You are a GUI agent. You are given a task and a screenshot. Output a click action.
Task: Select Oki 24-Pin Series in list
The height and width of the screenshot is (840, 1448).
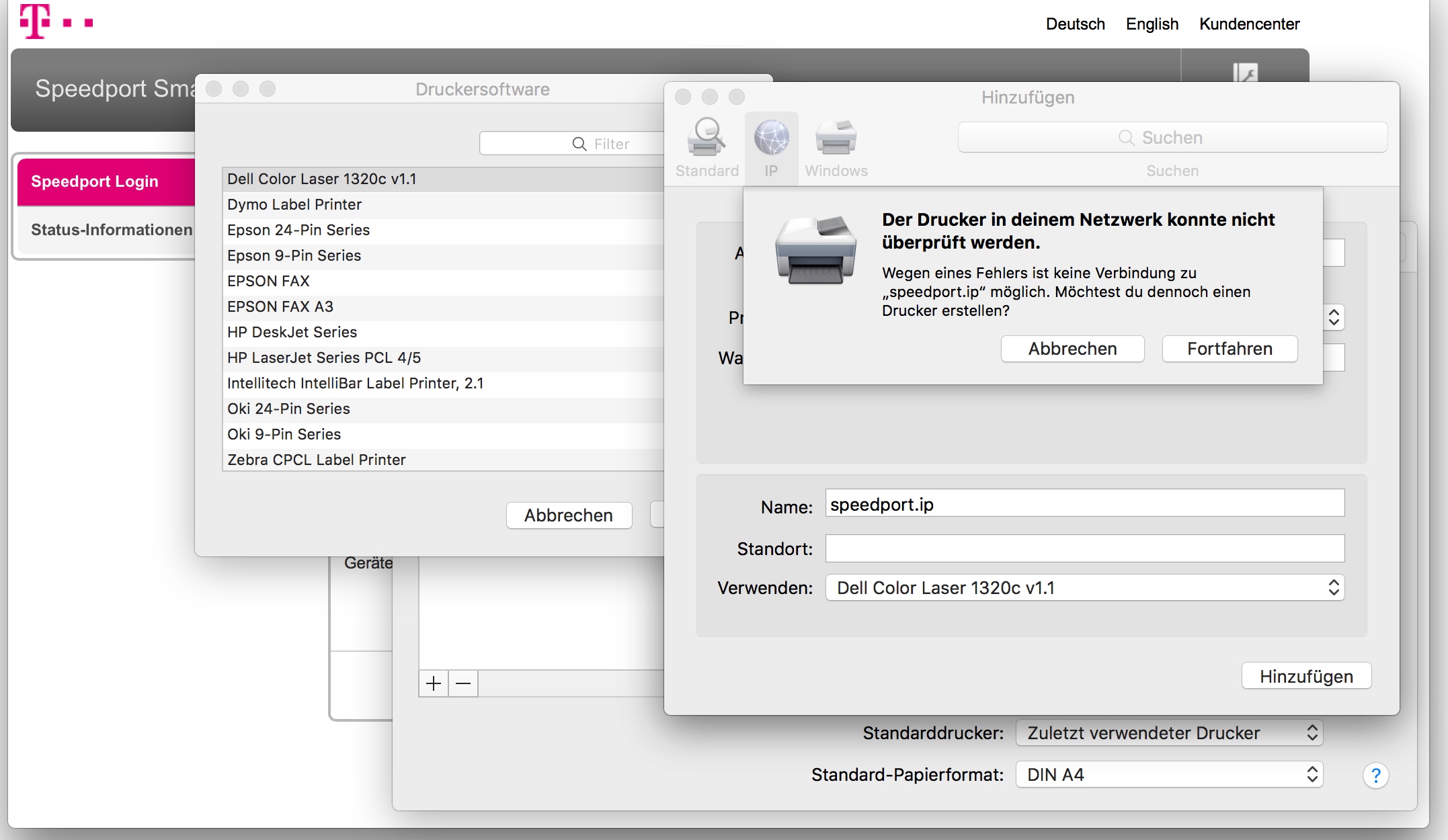click(x=443, y=409)
